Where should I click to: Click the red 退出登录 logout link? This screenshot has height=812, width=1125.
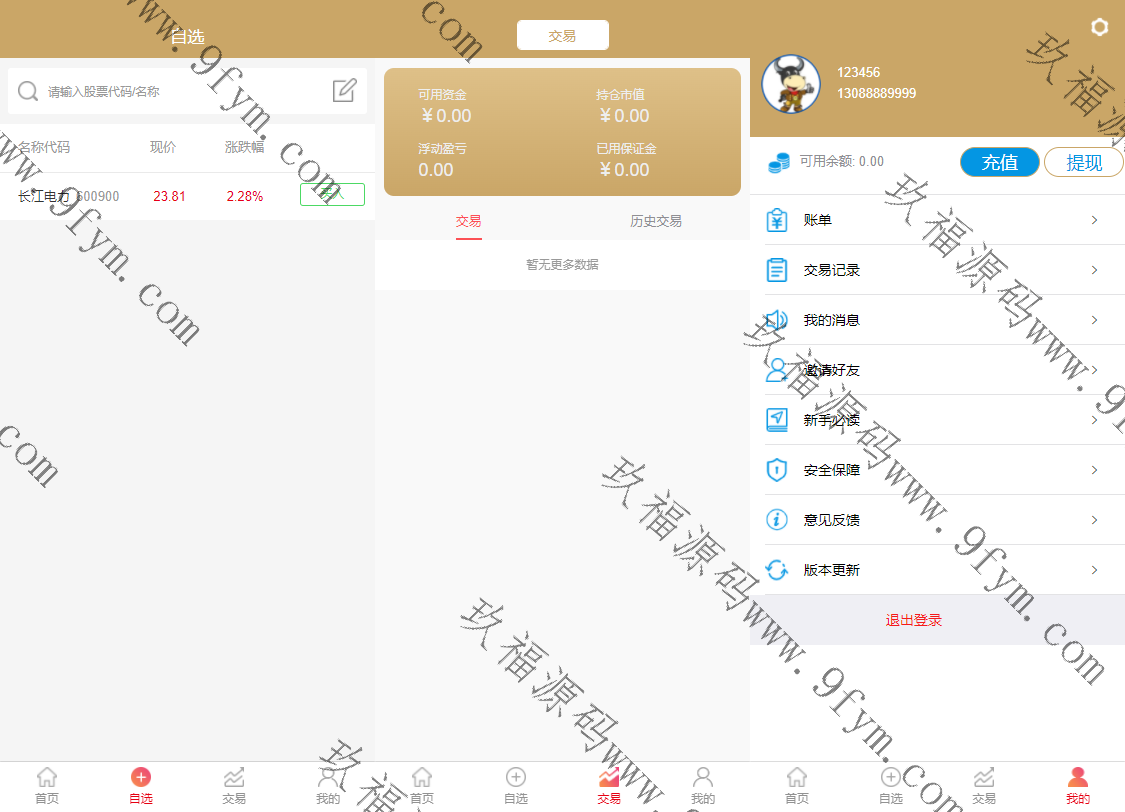[913, 620]
